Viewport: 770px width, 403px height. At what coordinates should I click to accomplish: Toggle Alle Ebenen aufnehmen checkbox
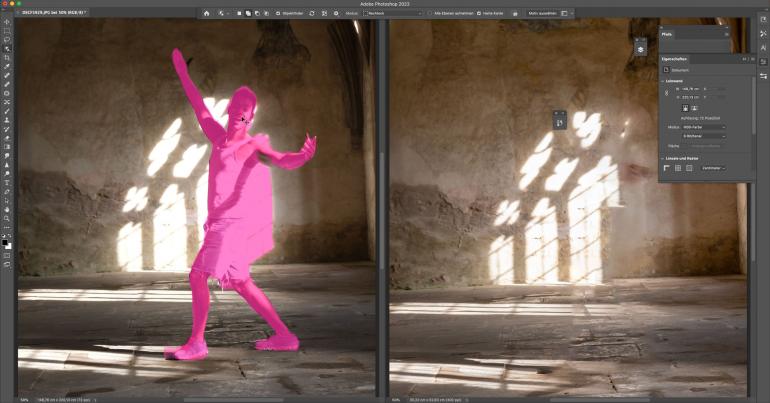[430, 13]
